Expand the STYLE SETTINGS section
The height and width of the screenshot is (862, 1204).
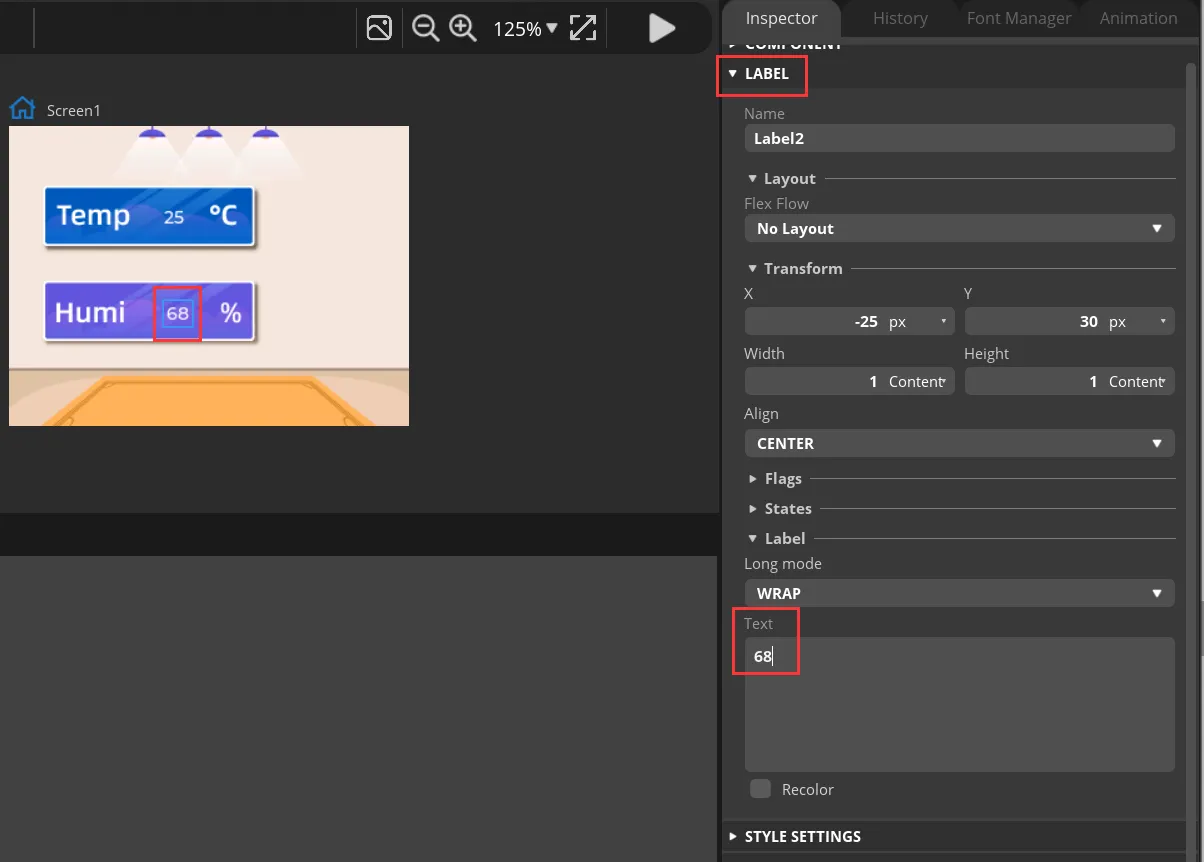click(802, 836)
